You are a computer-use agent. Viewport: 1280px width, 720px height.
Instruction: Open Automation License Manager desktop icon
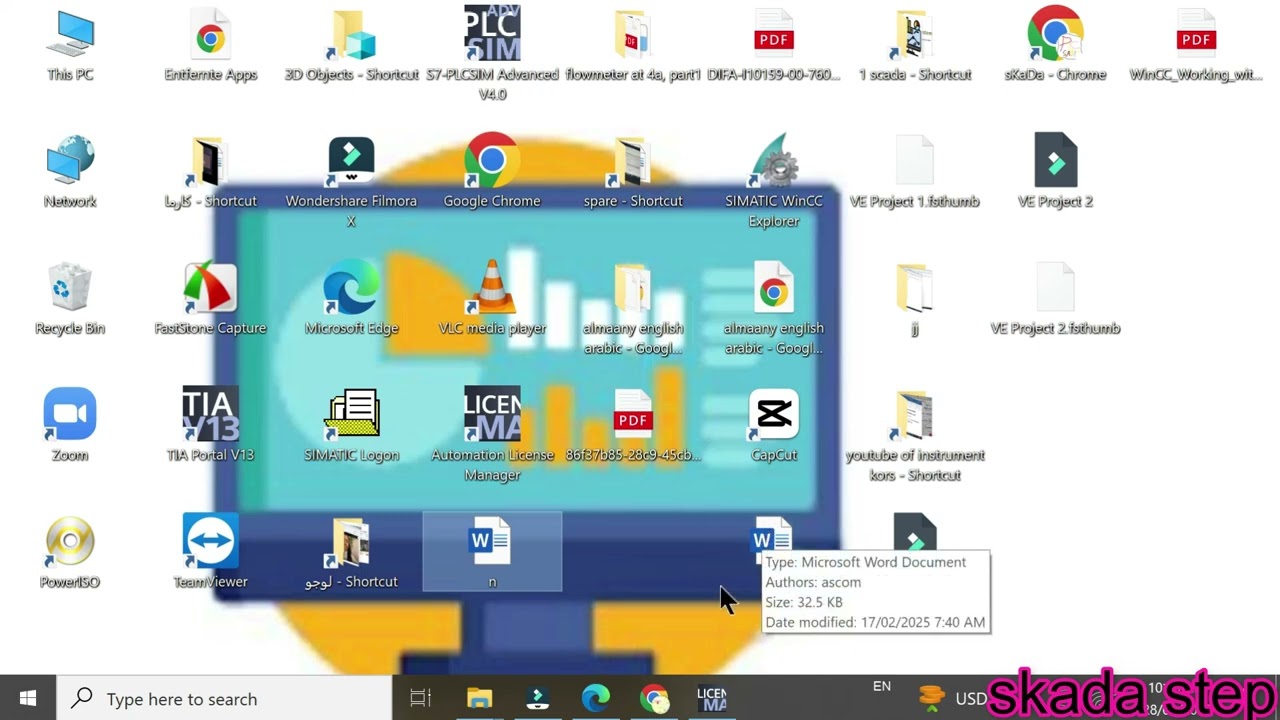tap(492, 434)
